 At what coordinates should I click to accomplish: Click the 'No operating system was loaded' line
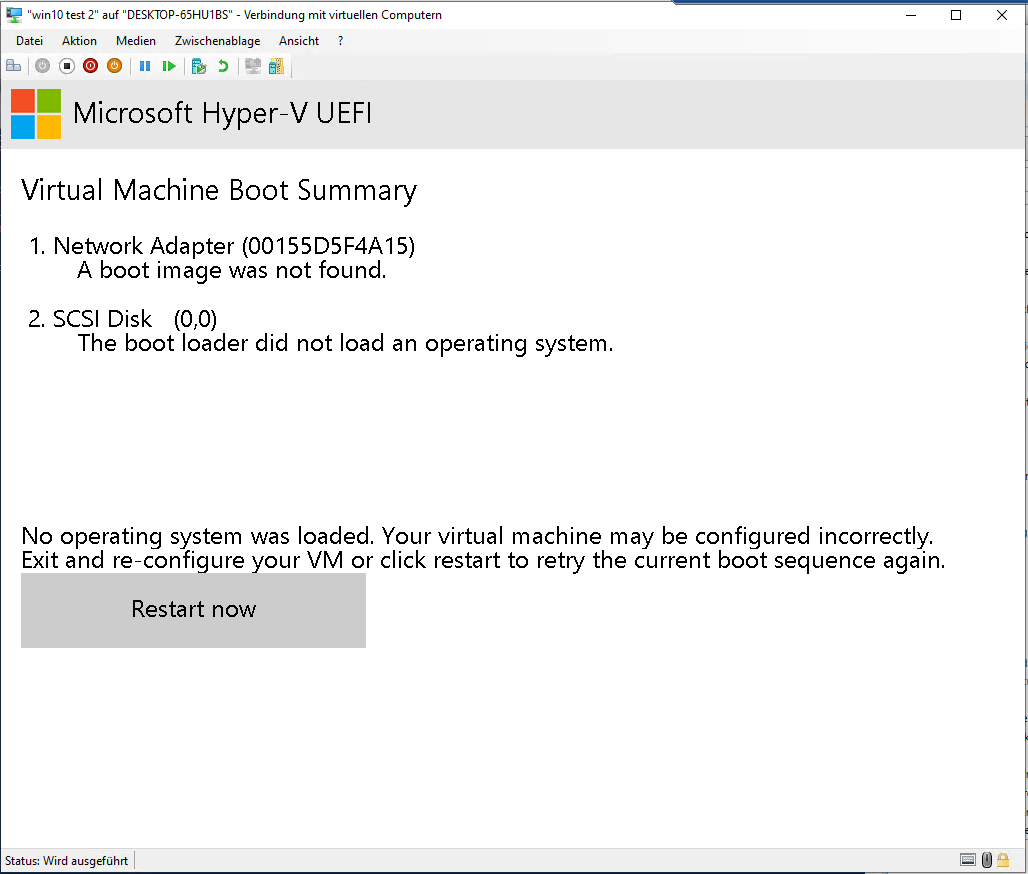pyautogui.click(x=477, y=536)
